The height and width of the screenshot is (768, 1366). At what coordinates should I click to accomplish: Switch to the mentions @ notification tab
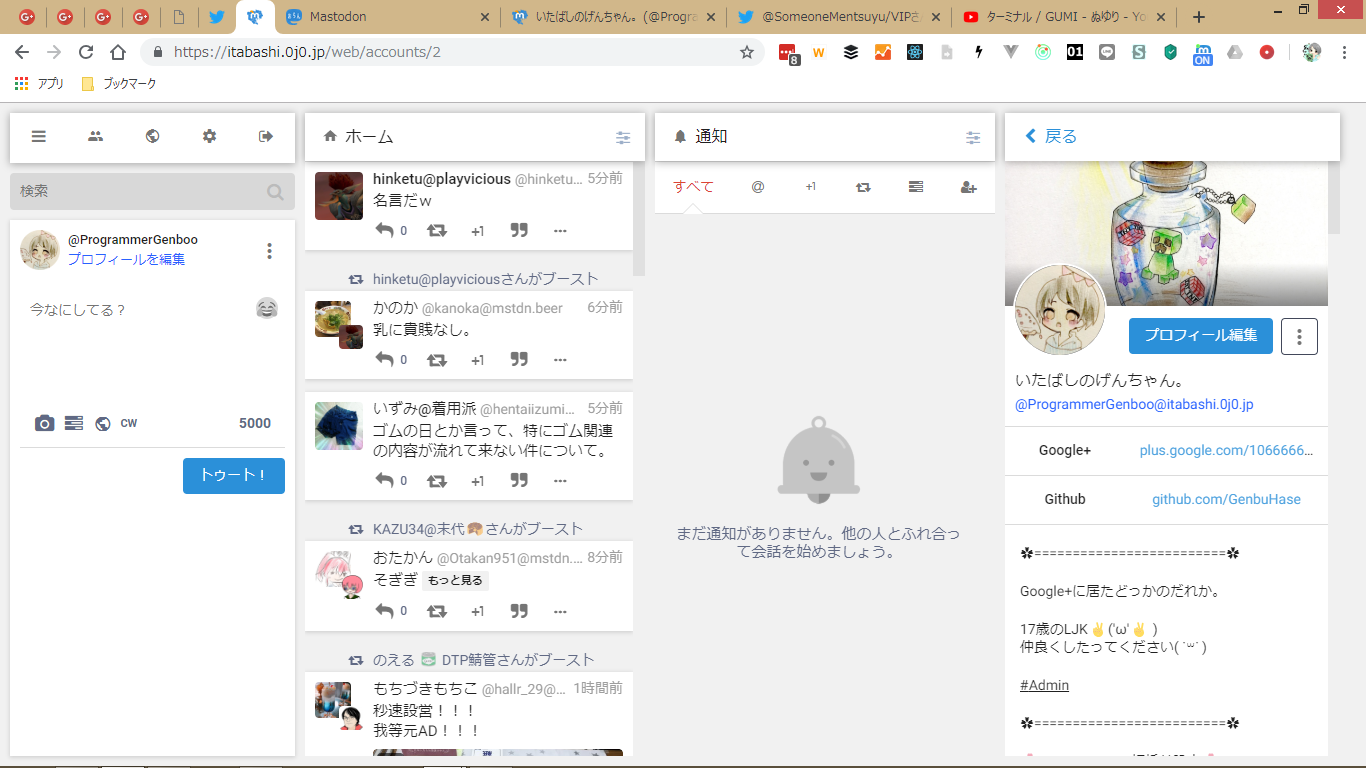[x=758, y=187]
